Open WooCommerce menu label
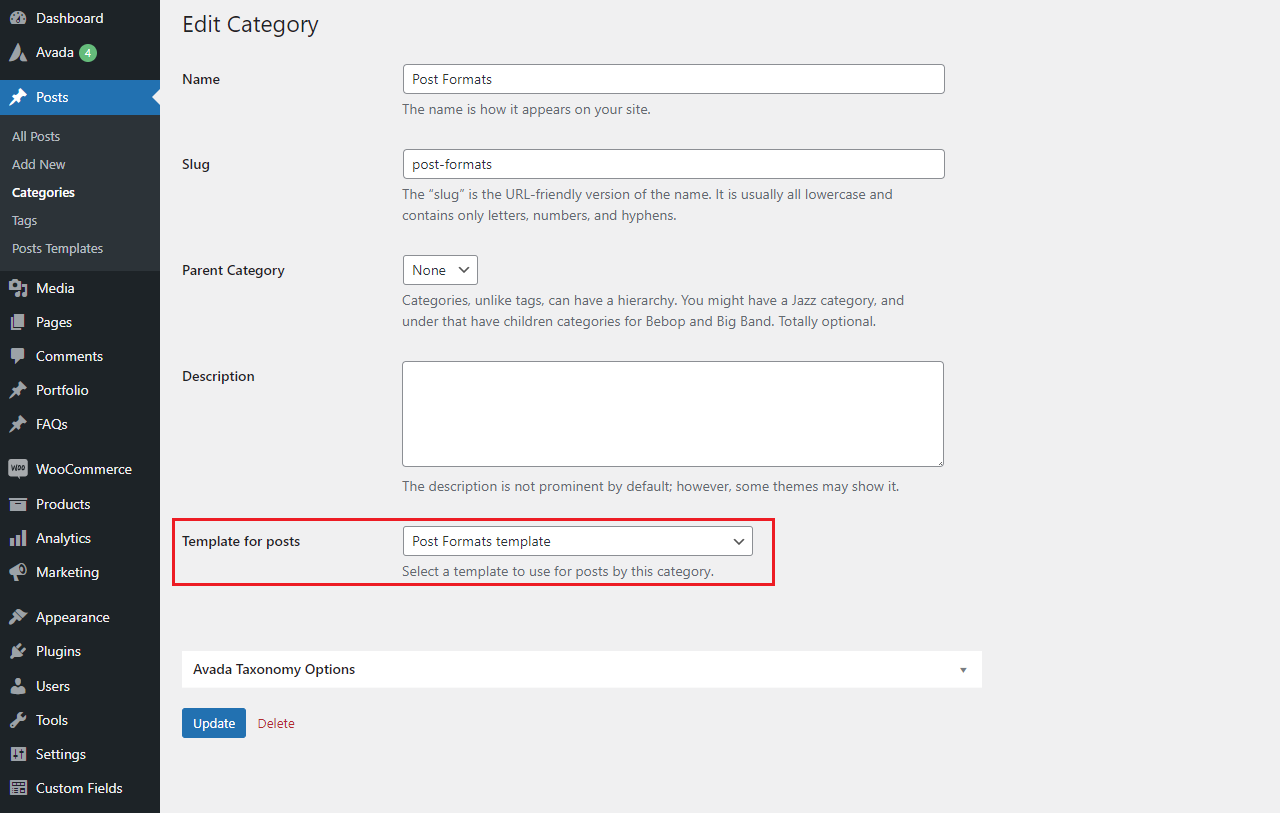 click(x=84, y=469)
